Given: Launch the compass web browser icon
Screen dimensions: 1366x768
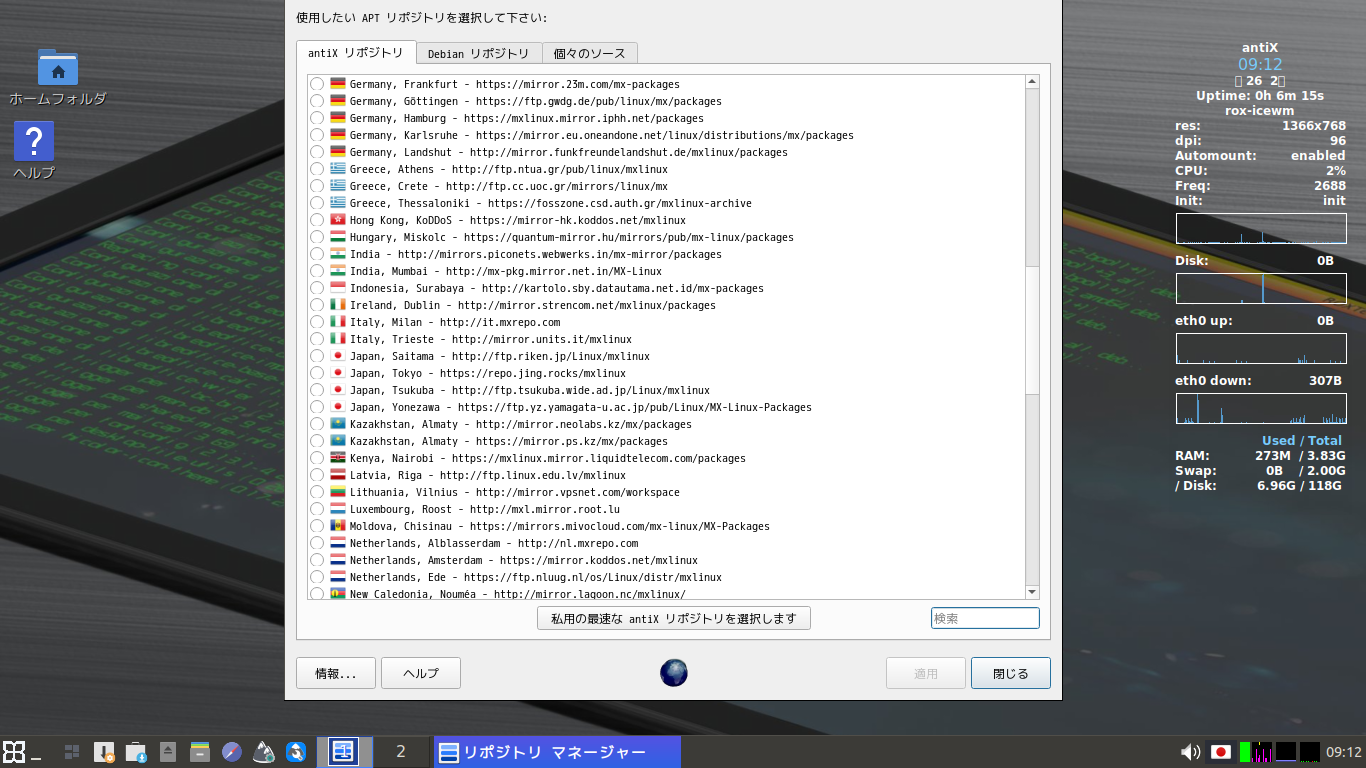Looking at the screenshot, I should 232,752.
